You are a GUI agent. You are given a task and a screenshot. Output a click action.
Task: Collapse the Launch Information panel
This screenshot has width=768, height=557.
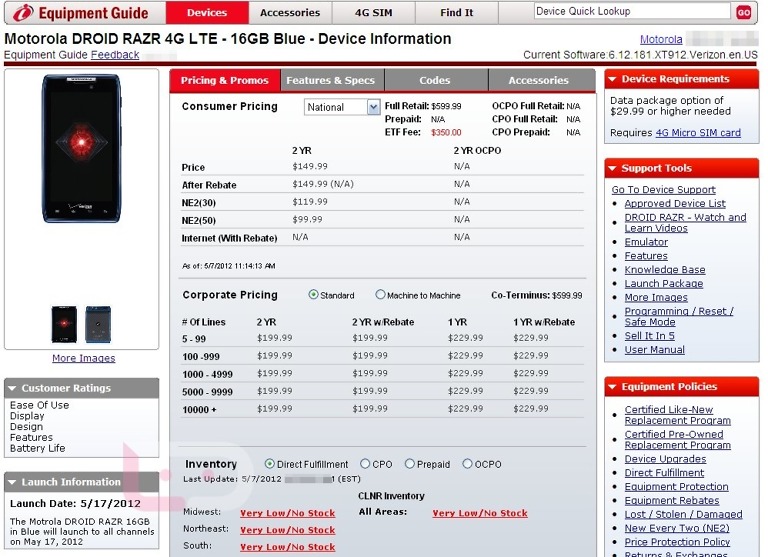pyautogui.click(x=12, y=482)
